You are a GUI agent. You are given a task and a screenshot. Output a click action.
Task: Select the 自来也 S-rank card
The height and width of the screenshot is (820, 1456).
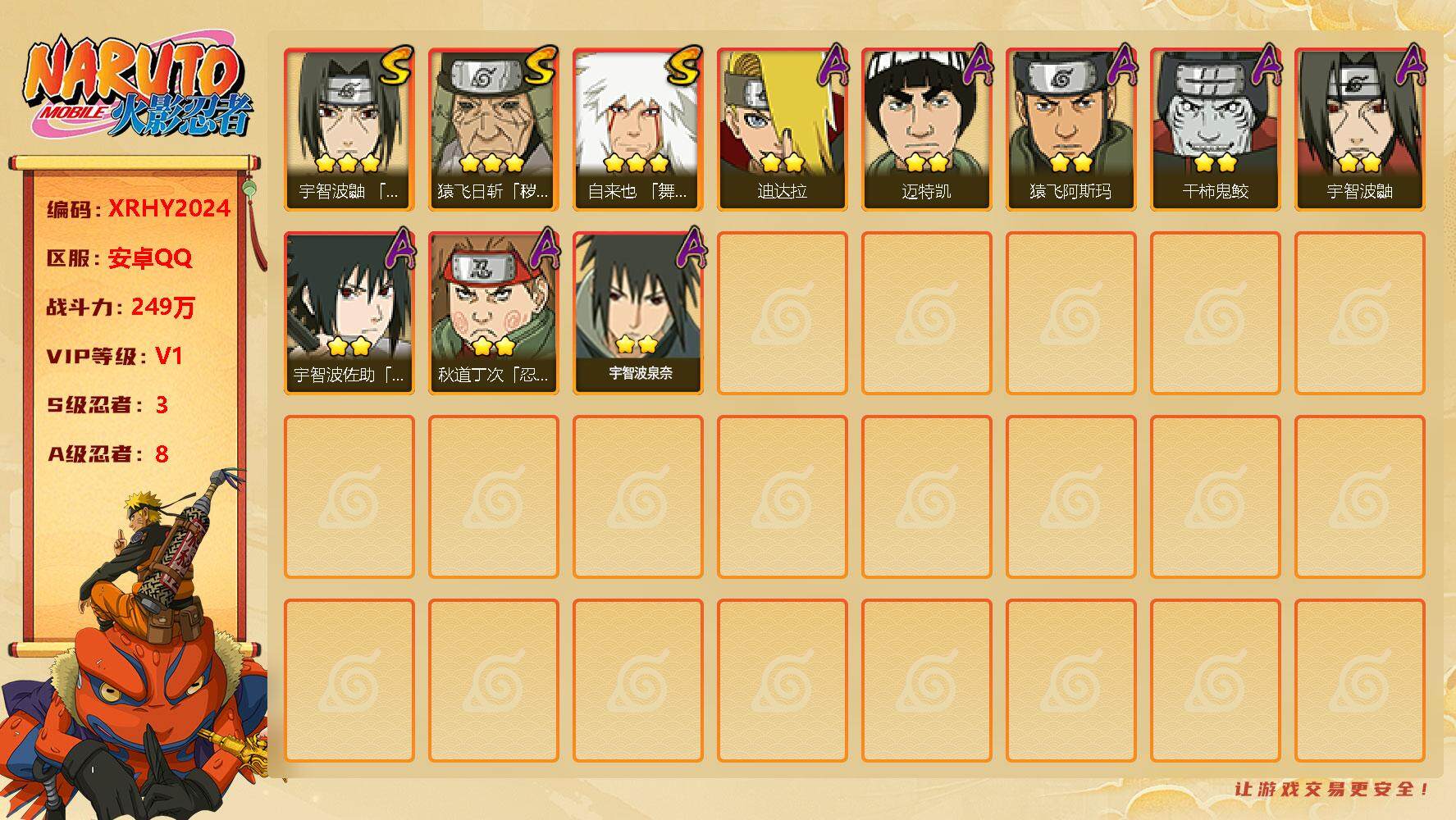[637, 130]
